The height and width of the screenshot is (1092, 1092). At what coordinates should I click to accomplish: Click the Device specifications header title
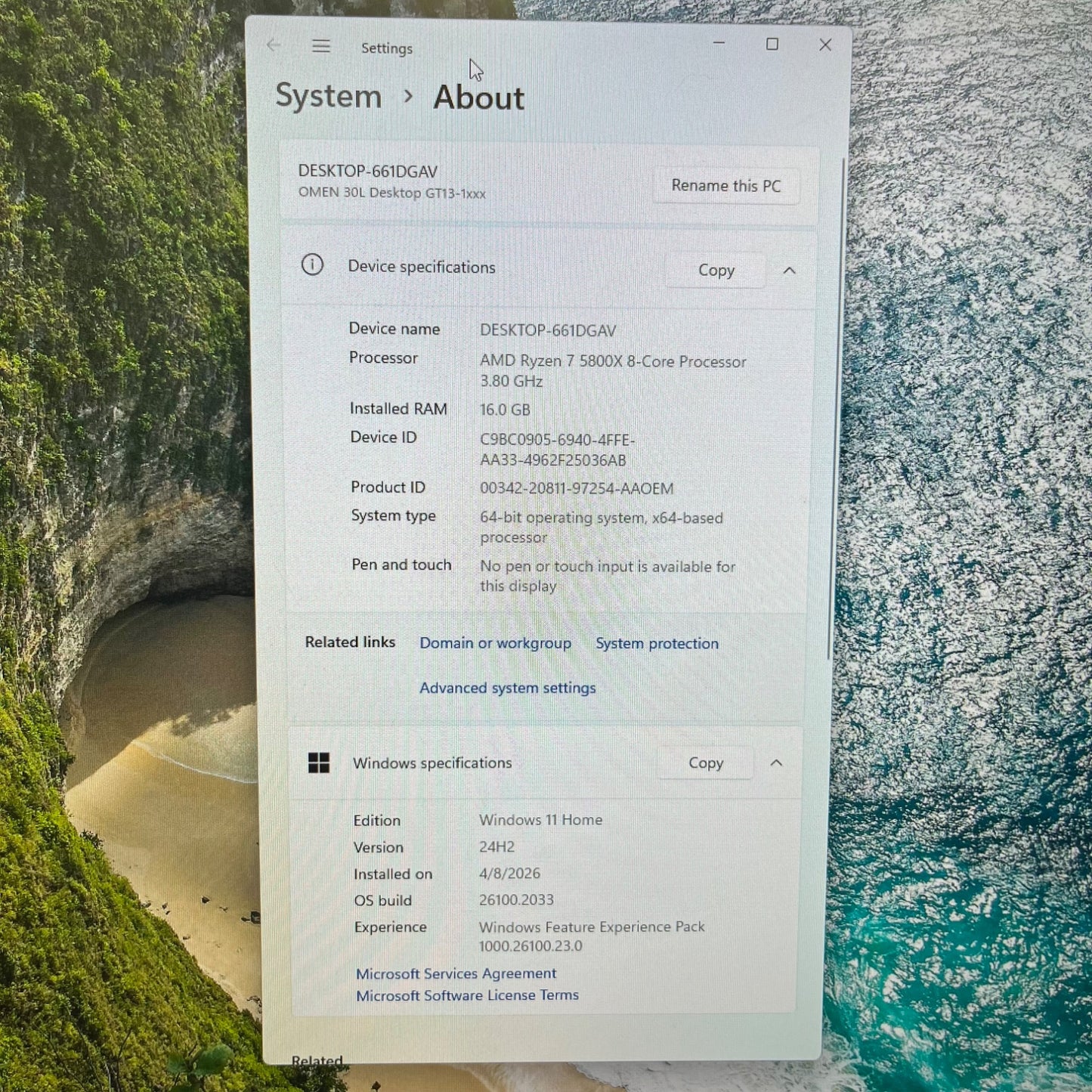422,267
